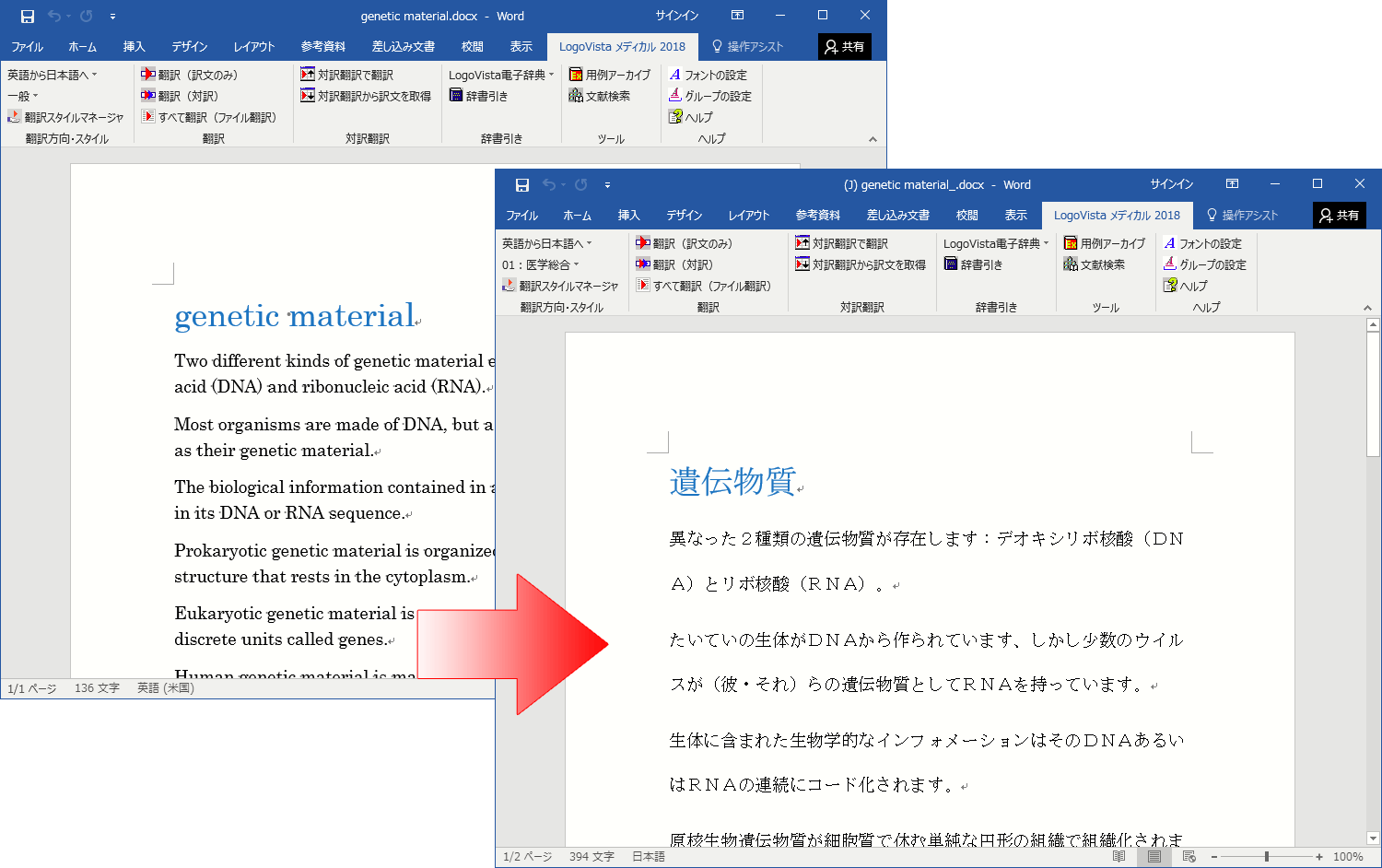Image resolution: width=1382 pixels, height=868 pixels.
Task: Open 文献検索 in back window
Action: [x=600, y=96]
